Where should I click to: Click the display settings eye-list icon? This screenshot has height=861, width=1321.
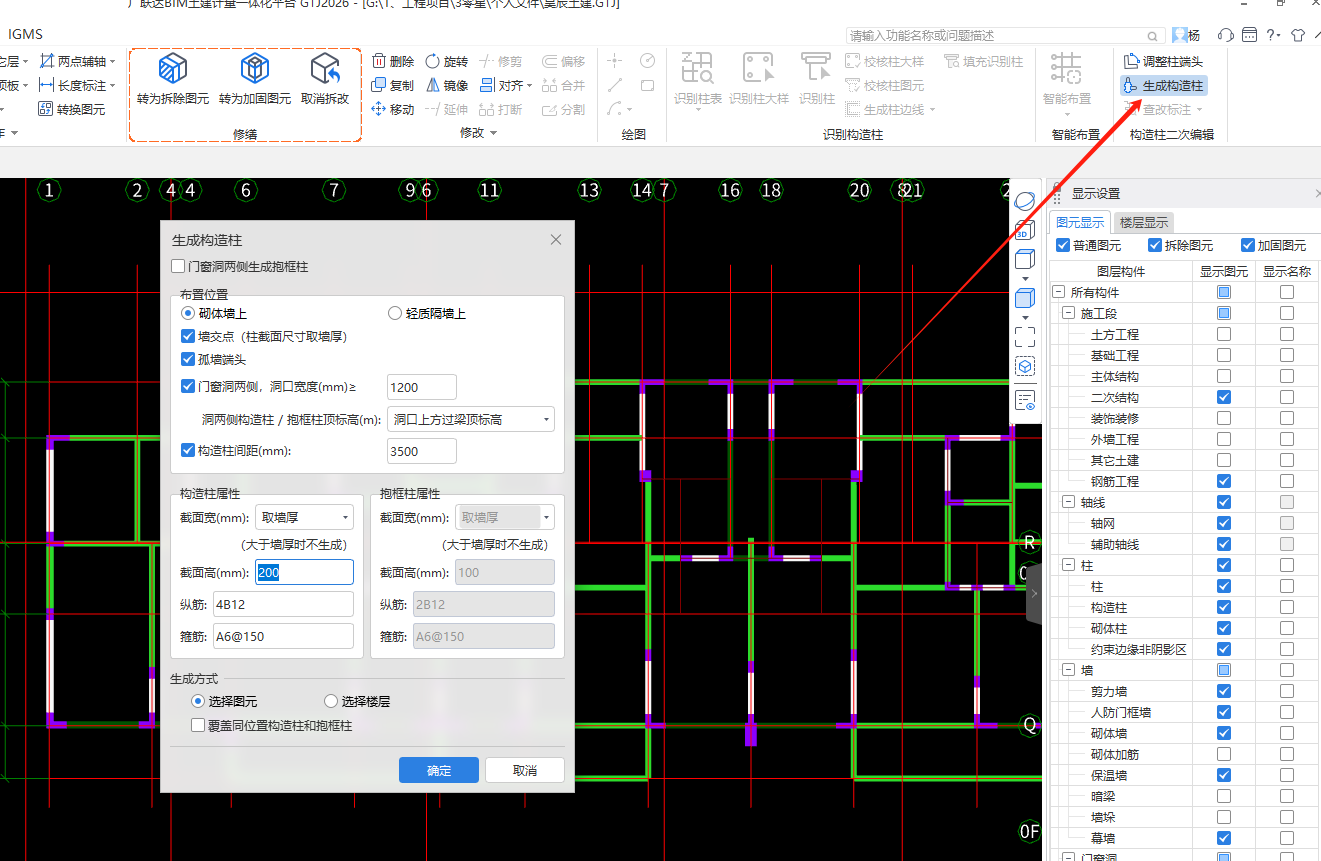(1025, 401)
